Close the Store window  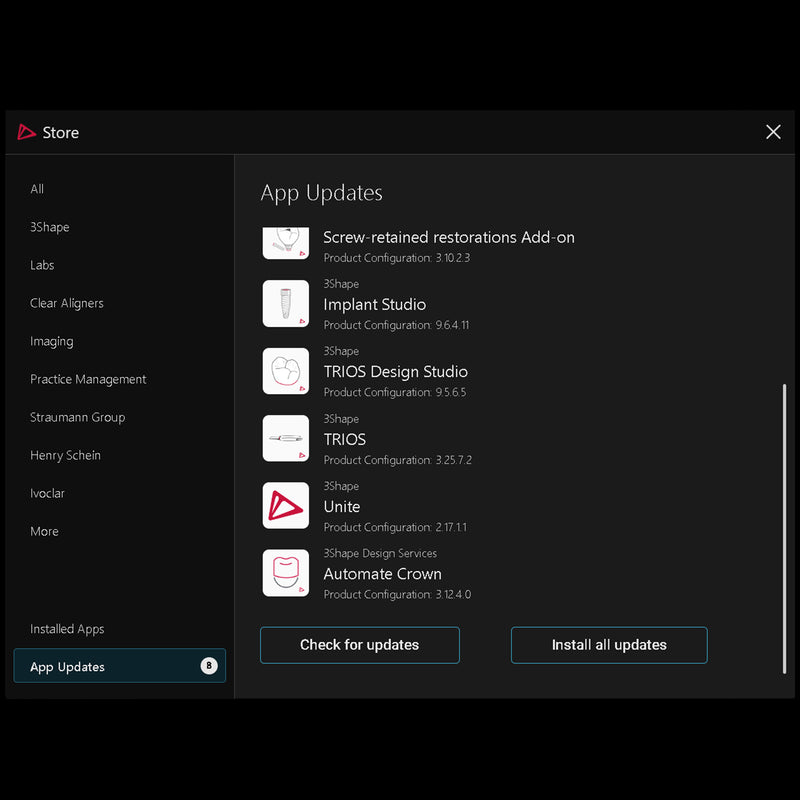pyautogui.click(x=773, y=132)
